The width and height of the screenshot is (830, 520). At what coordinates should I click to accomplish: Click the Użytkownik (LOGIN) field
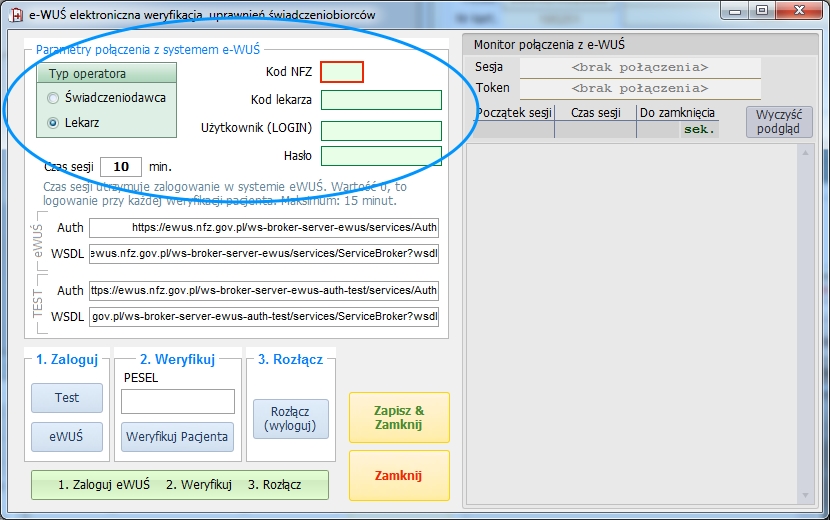click(381, 130)
